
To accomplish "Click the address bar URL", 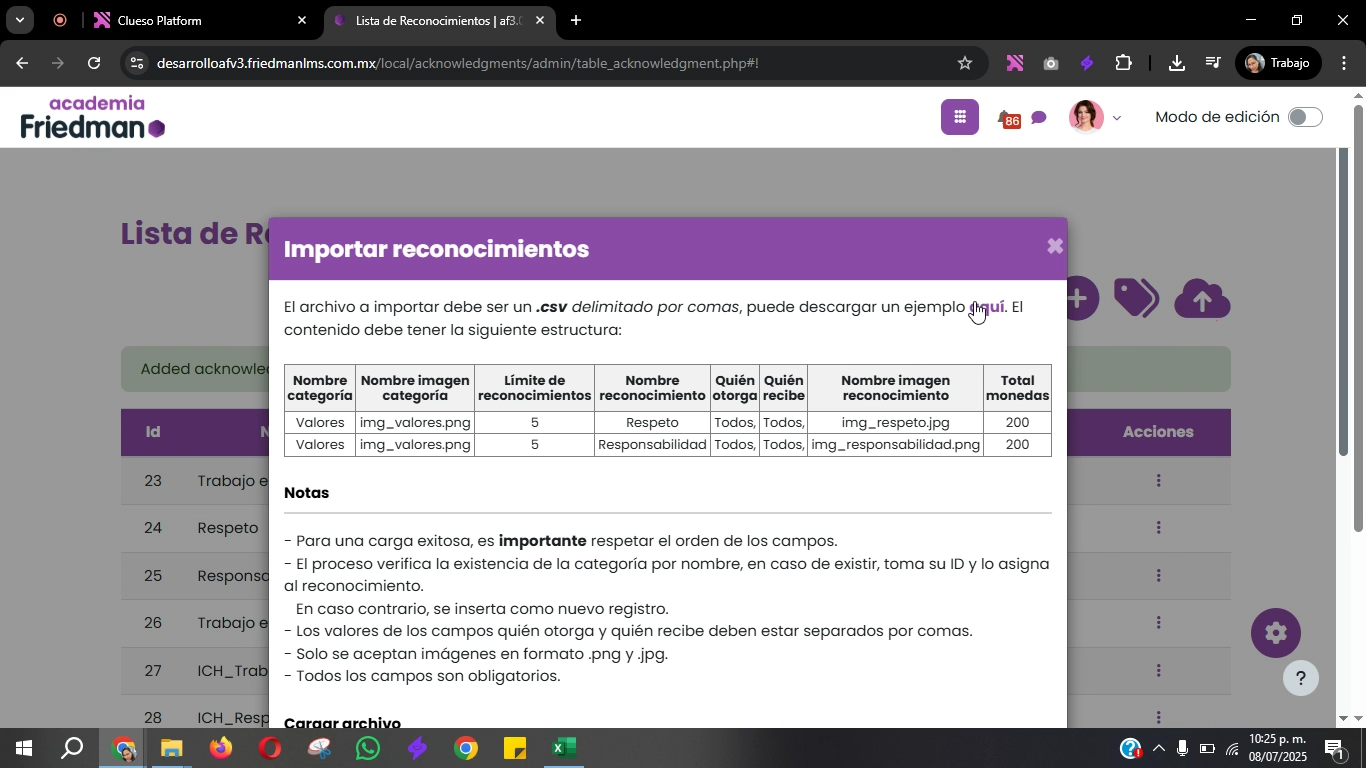I will click(458, 63).
